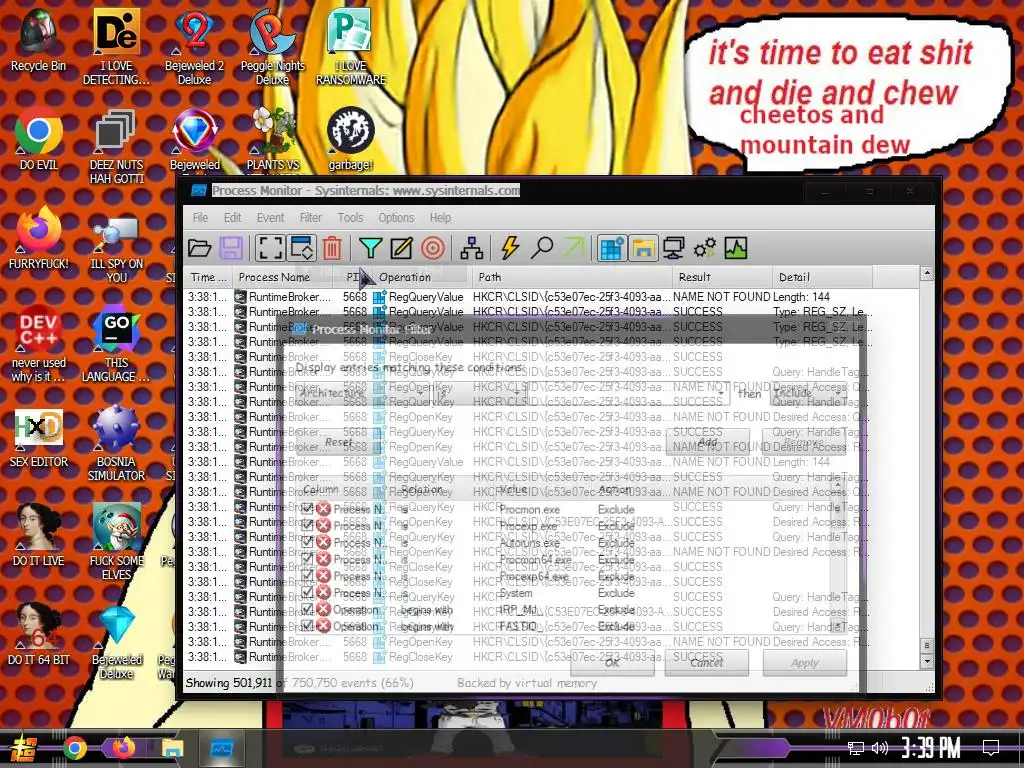The width and height of the screenshot is (1024, 768).
Task: Click the magnifier Find toolbar icon
Action: tap(542, 248)
